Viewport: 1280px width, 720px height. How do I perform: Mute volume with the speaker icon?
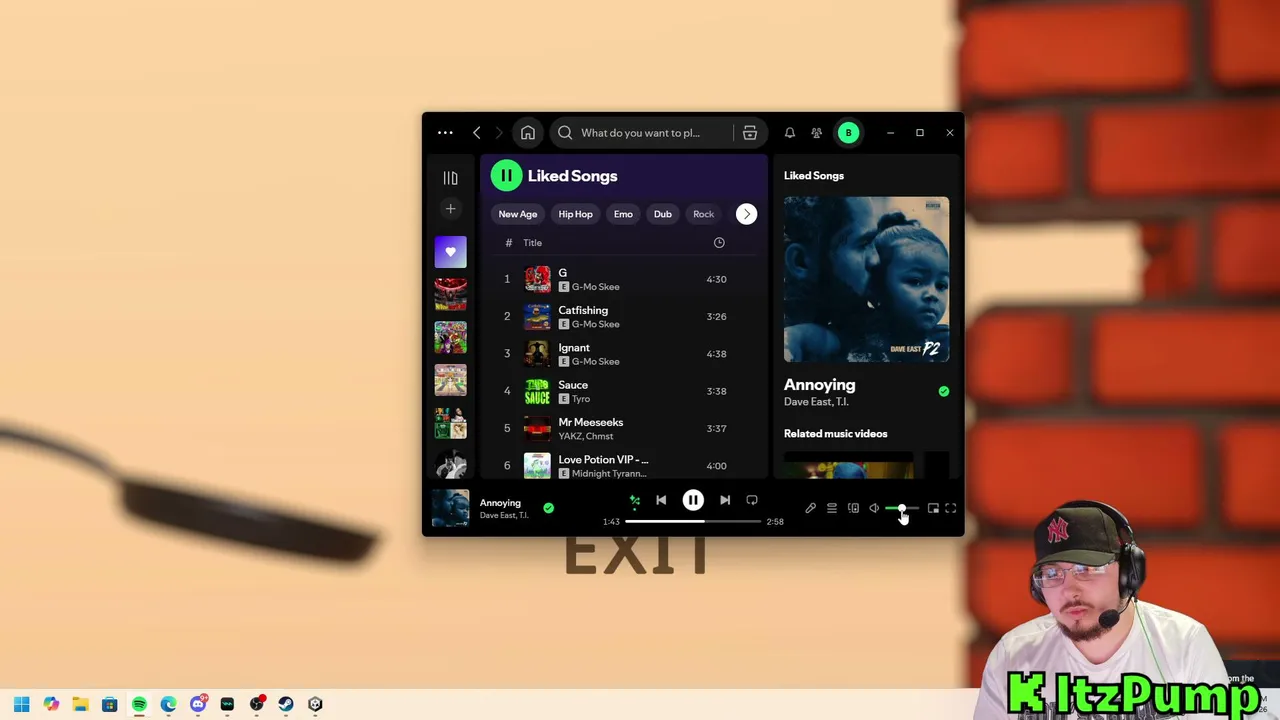(874, 509)
